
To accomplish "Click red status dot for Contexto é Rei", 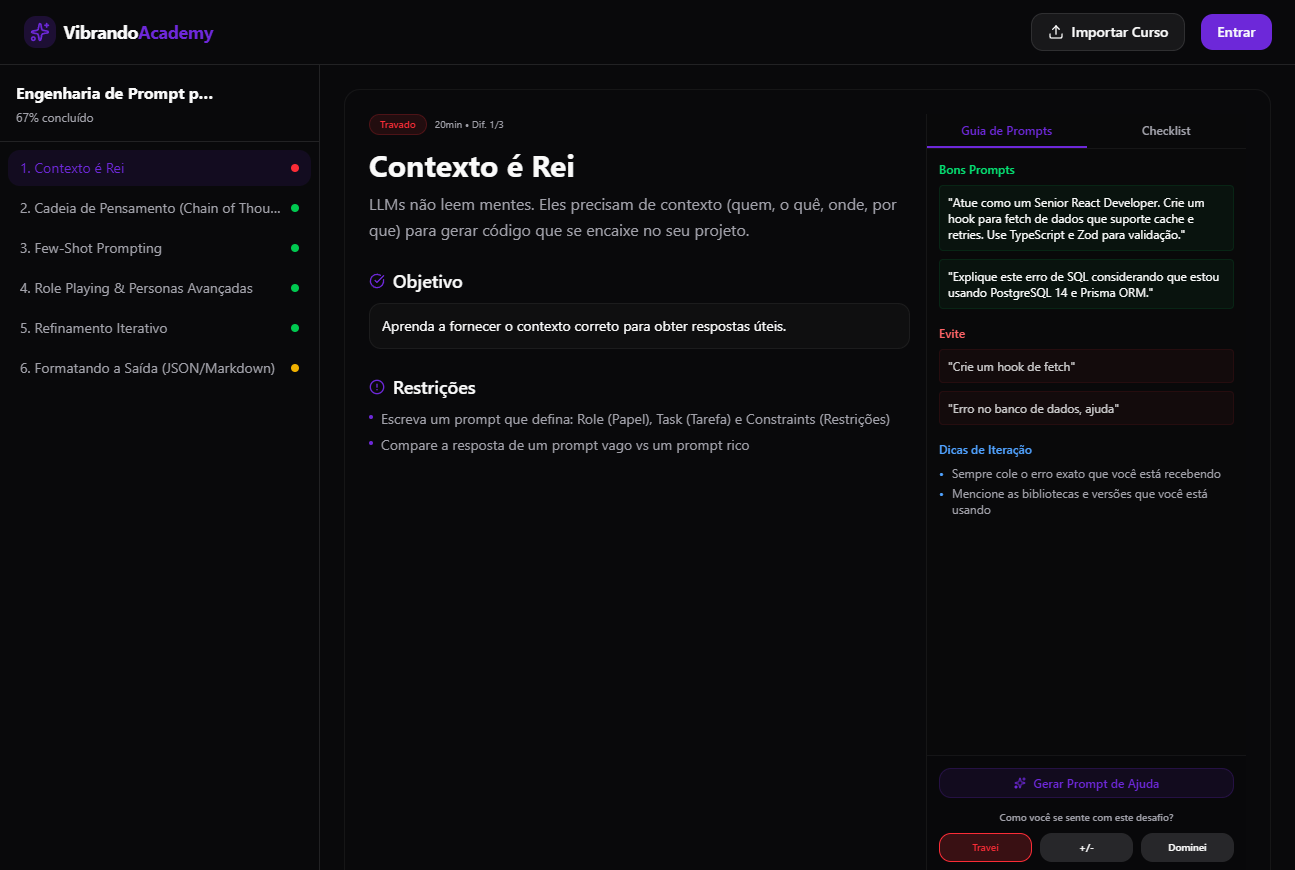I will tap(295, 168).
